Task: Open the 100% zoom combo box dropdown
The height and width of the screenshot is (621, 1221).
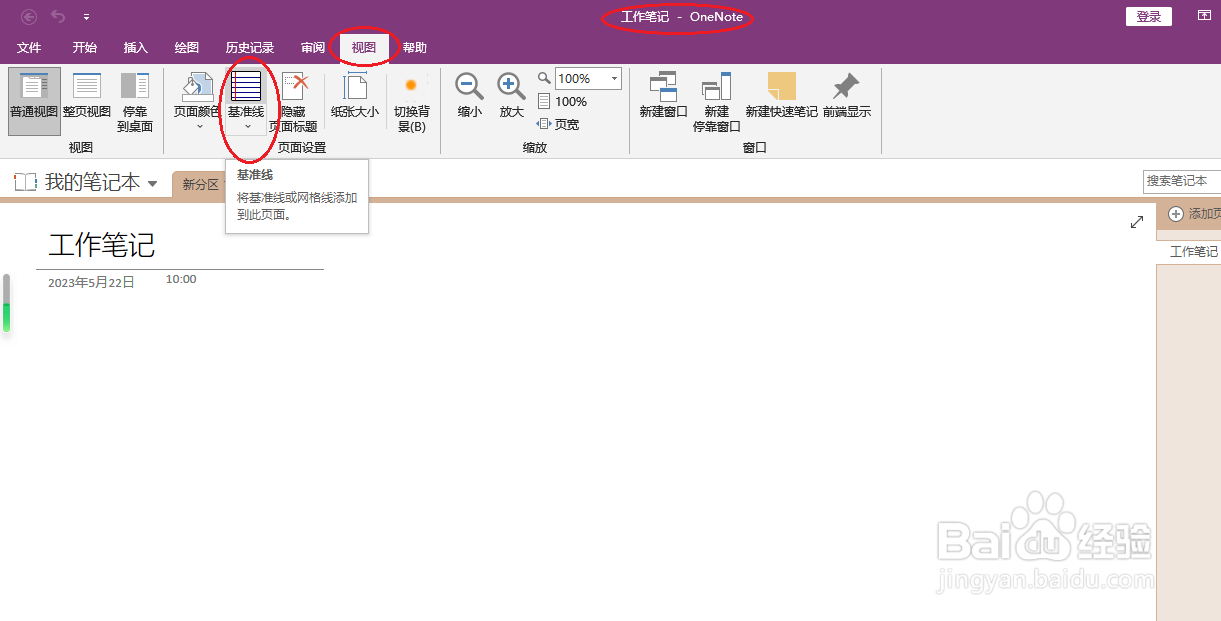Action: pyautogui.click(x=614, y=78)
